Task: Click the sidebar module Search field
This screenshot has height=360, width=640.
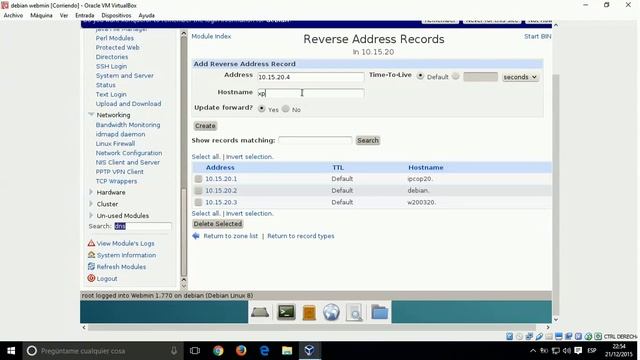Action: [x=142, y=226]
